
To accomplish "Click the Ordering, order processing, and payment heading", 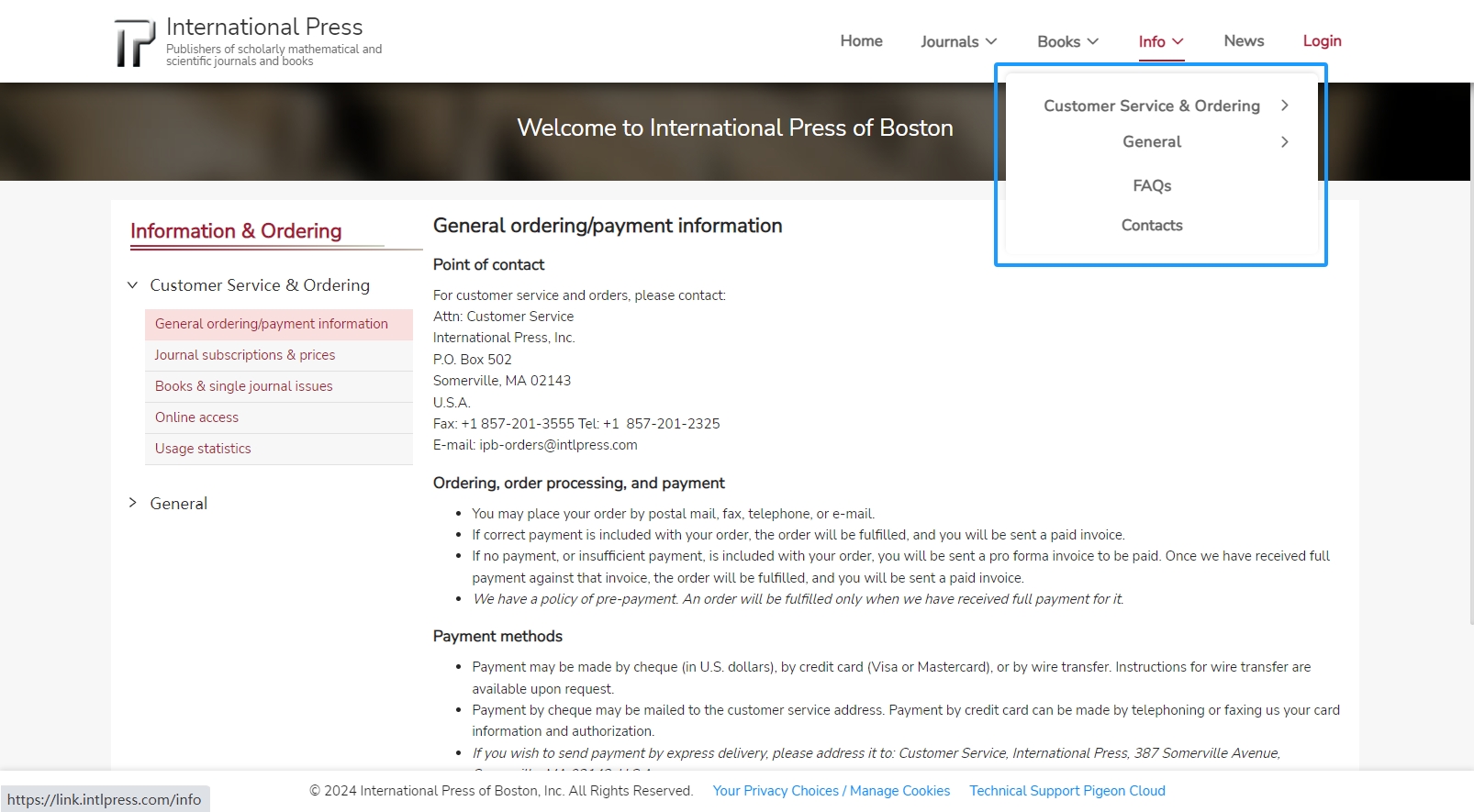I will tap(578, 484).
